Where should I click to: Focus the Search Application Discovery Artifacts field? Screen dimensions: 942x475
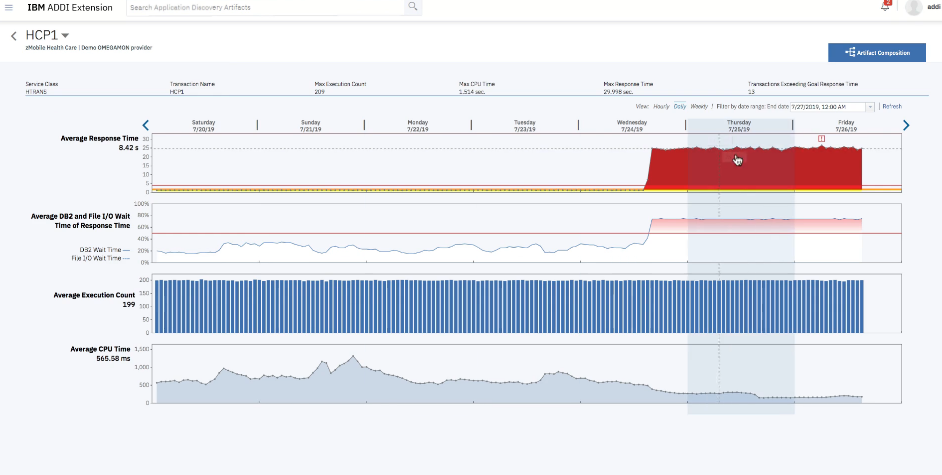point(265,7)
